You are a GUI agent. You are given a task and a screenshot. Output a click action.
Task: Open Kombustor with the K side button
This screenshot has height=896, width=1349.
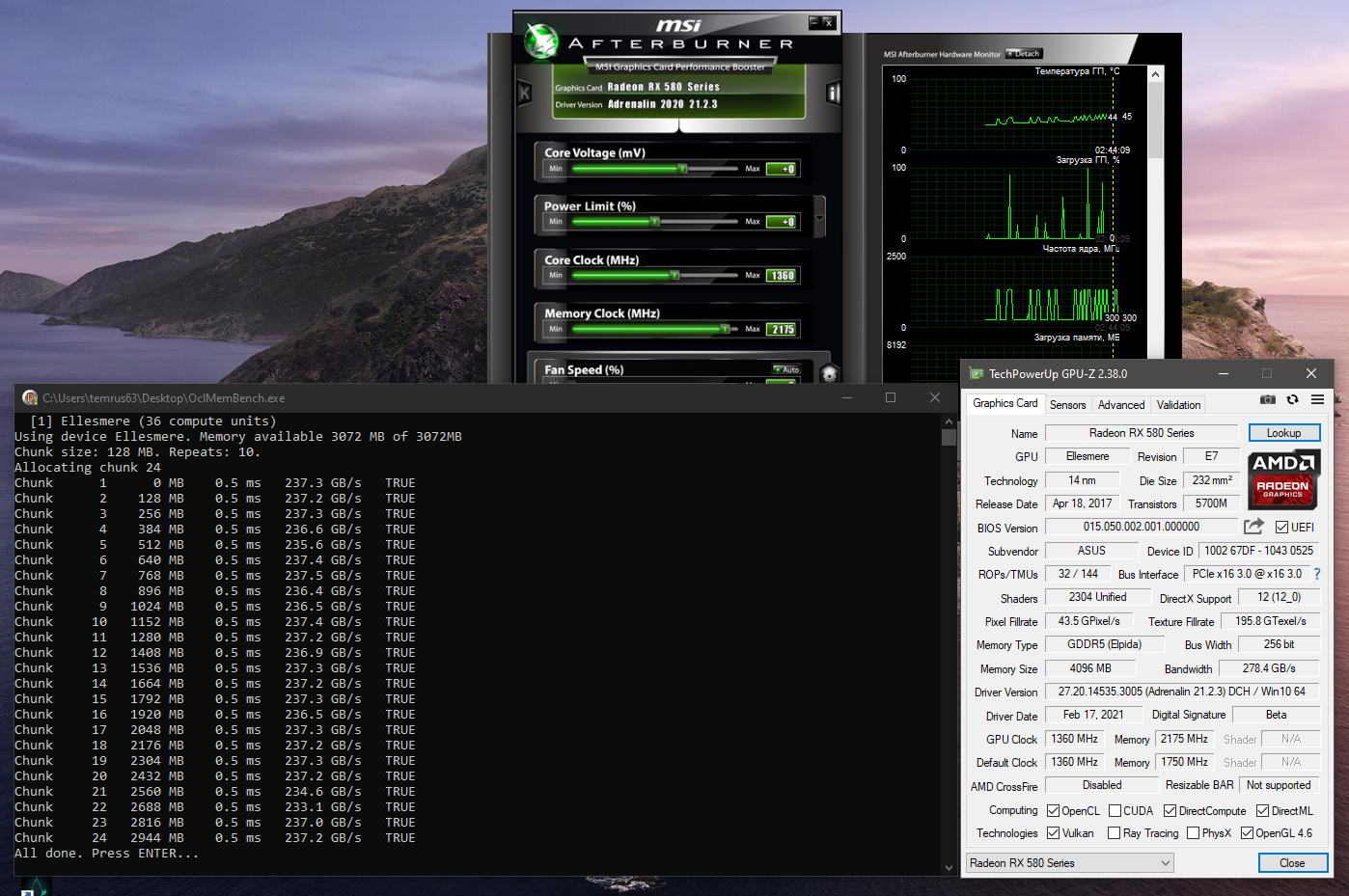point(524,93)
